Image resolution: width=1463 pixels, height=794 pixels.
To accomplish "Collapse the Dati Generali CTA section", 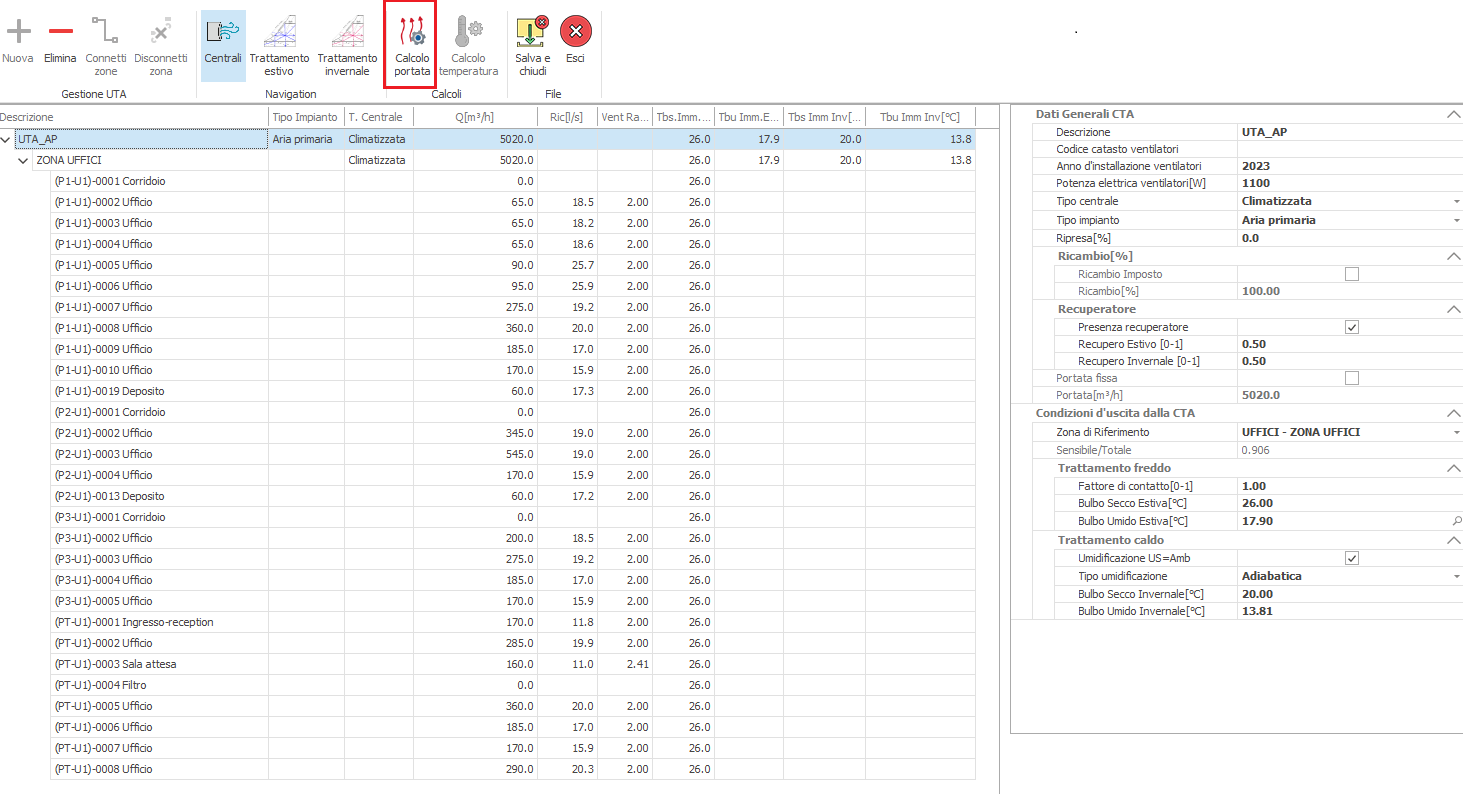I will (1453, 115).
